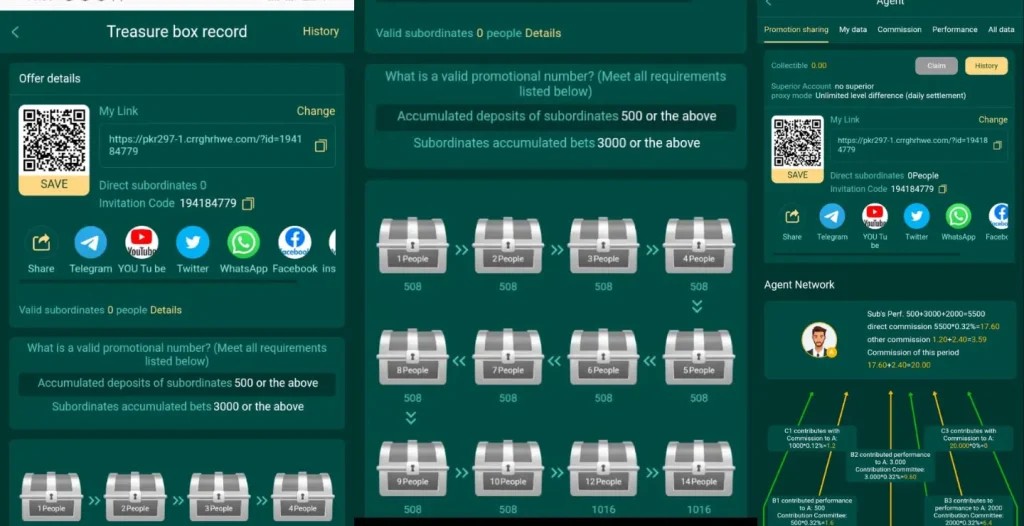Click Change link in Treasure box record panel
Screen dimensions: 1024x526
[315, 111]
